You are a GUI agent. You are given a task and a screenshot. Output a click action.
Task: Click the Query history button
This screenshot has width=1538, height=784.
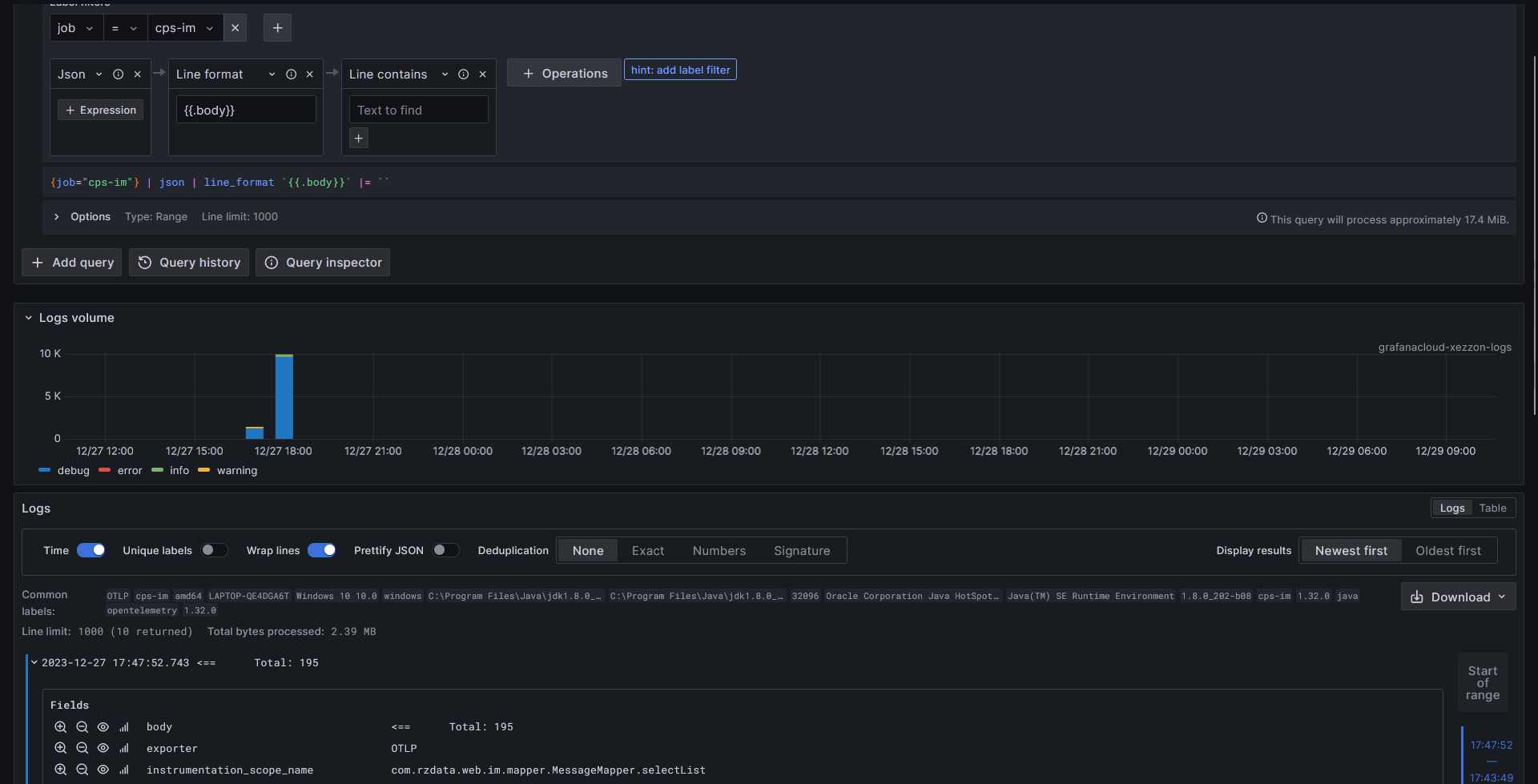pos(189,263)
